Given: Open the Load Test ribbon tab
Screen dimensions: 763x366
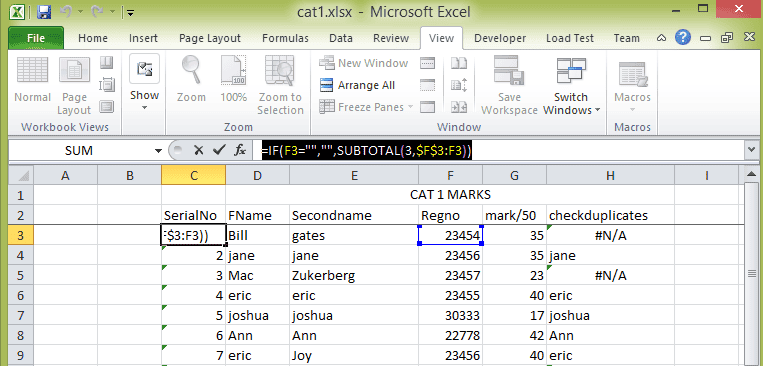Looking at the screenshot, I should coord(570,38).
